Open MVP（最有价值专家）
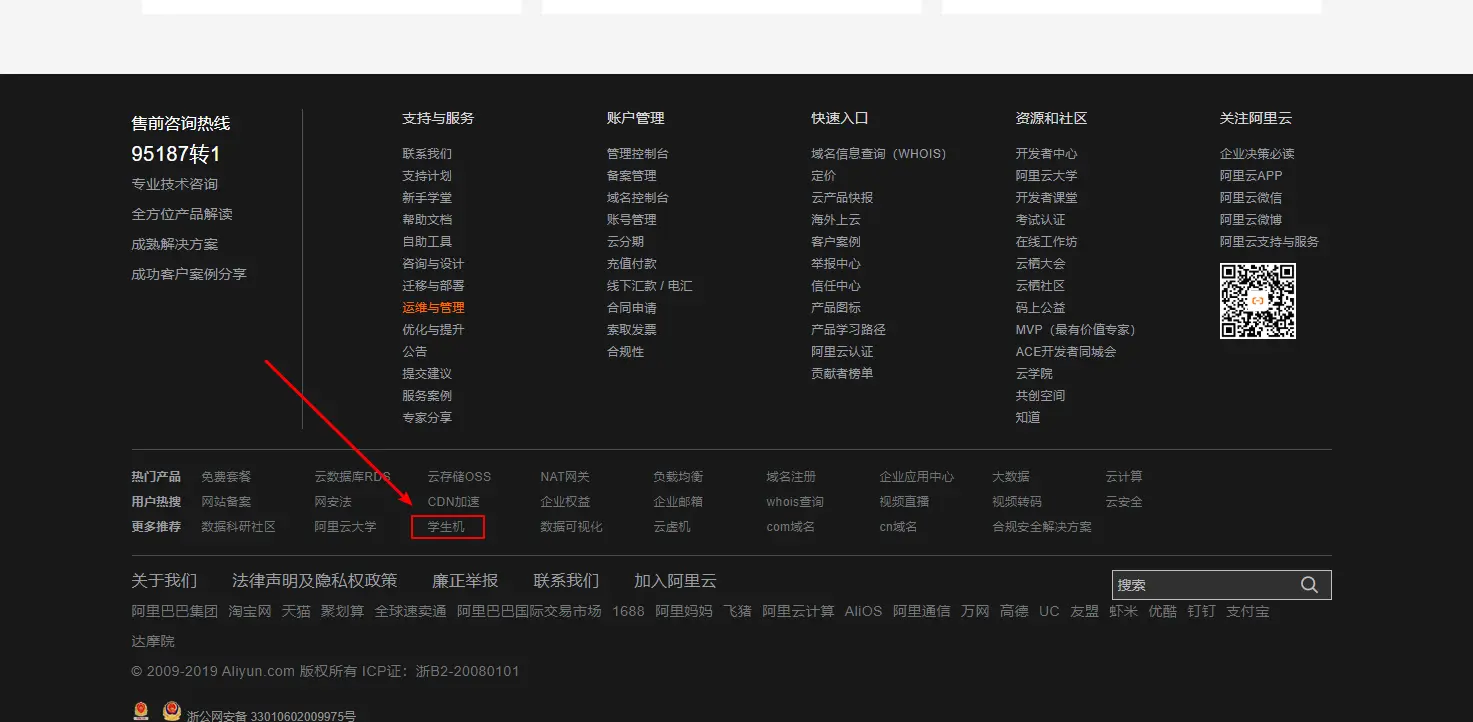This screenshot has width=1473, height=722. 1076,330
